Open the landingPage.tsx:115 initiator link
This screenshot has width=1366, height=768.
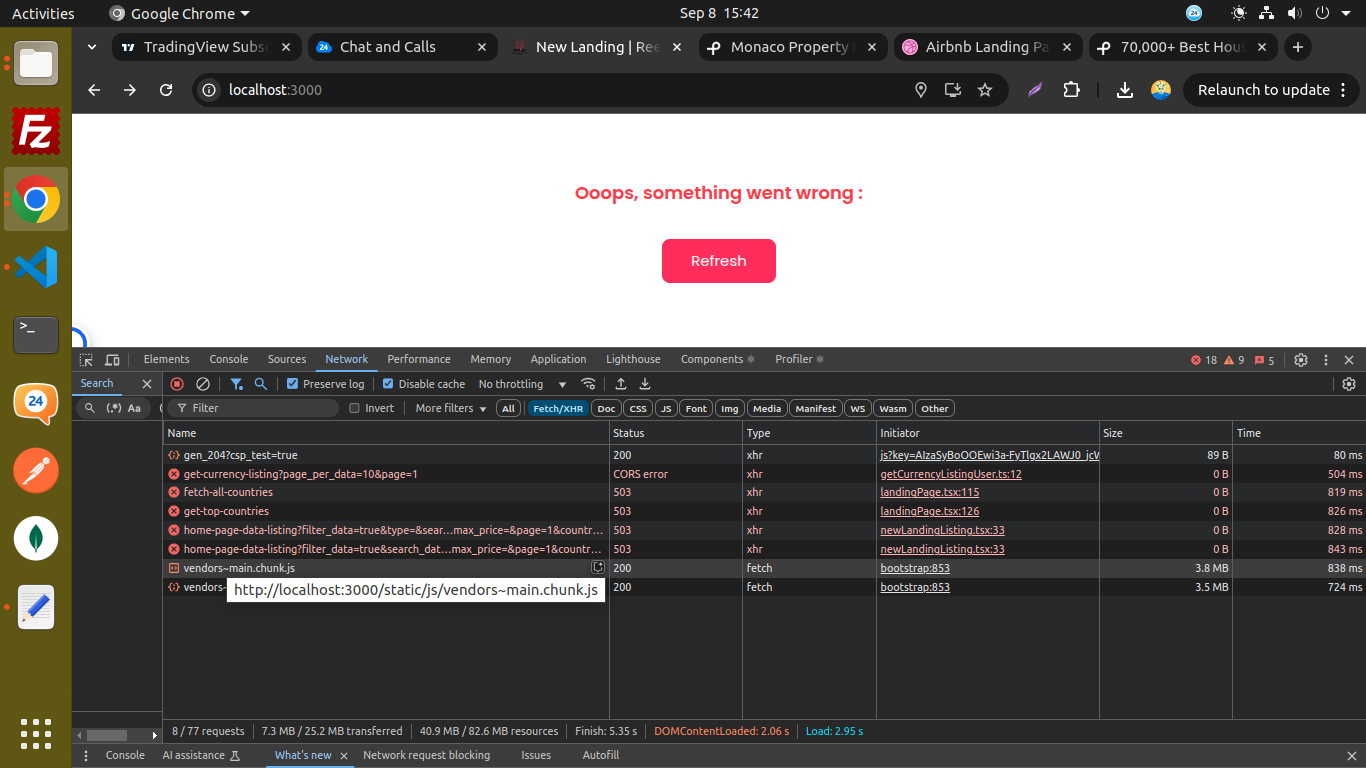[x=929, y=492]
